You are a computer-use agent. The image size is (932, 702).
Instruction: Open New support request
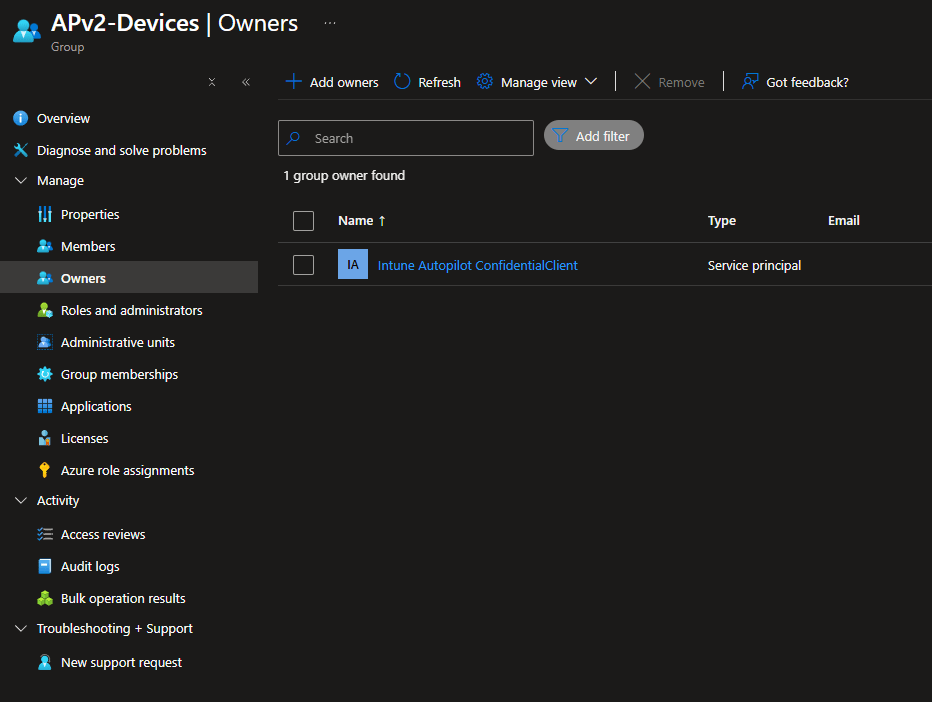point(121,662)
